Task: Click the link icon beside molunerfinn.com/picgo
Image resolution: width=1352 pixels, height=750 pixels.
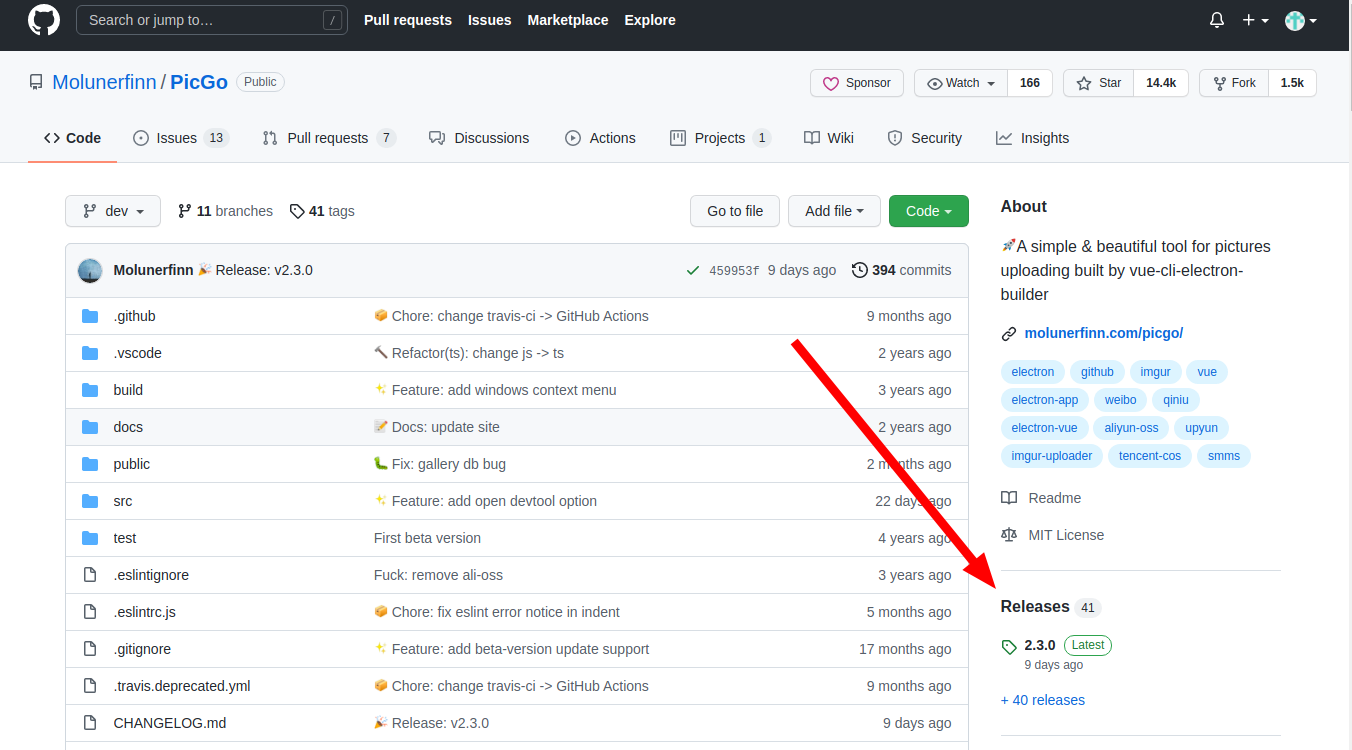Action: tap(1009, 333)
